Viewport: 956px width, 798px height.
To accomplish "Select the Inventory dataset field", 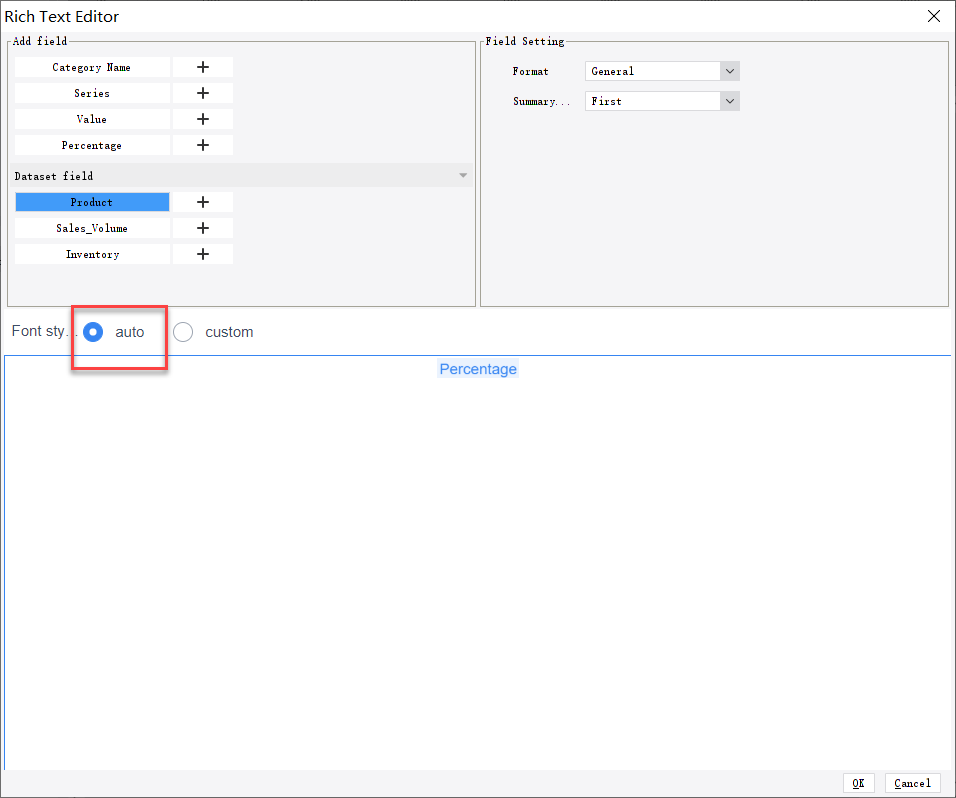I will [x=92, y=254].
